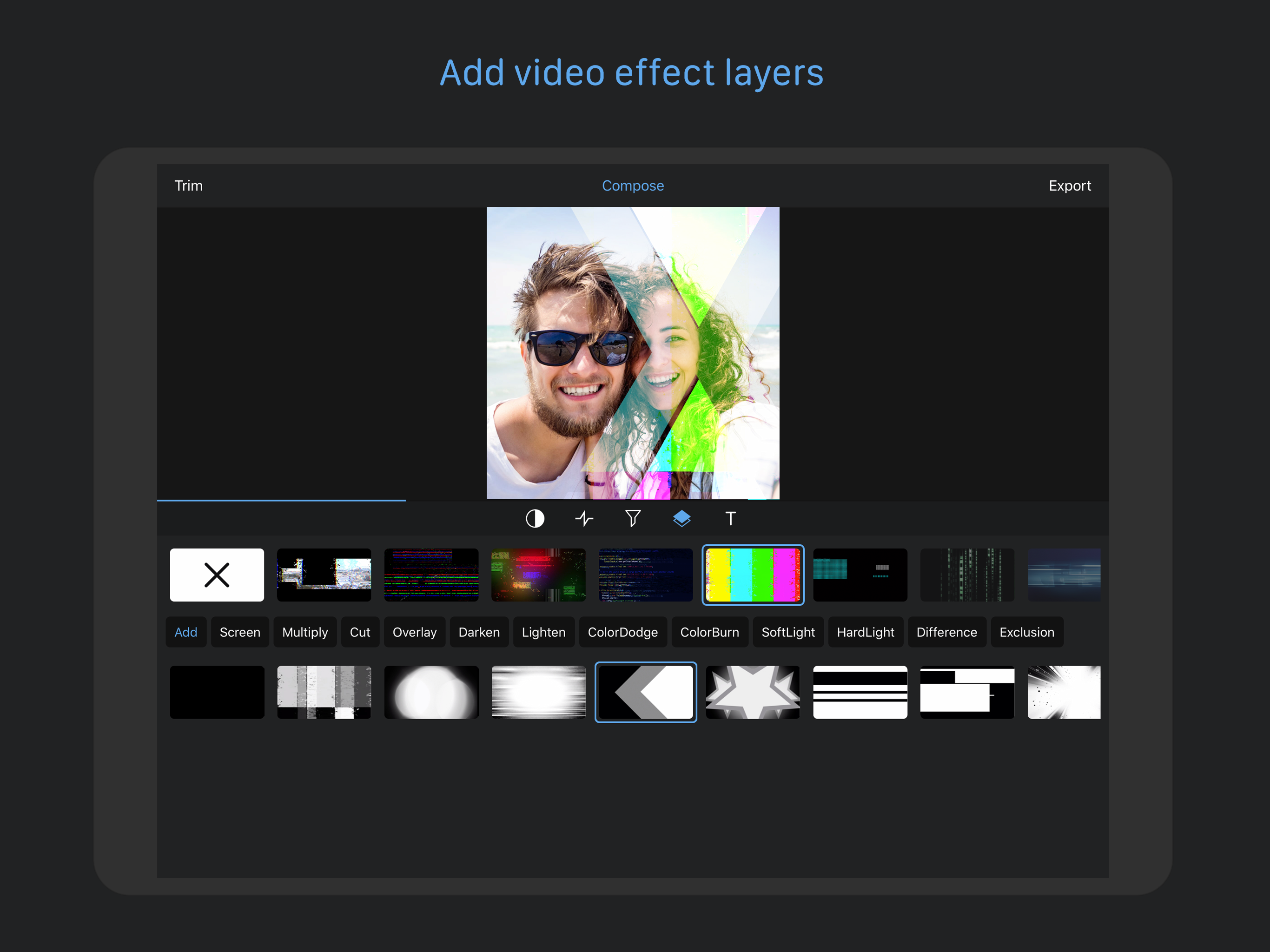Select the star-shaped mask thumbnail
1270x952 pixels.
[x=753, y=692]
